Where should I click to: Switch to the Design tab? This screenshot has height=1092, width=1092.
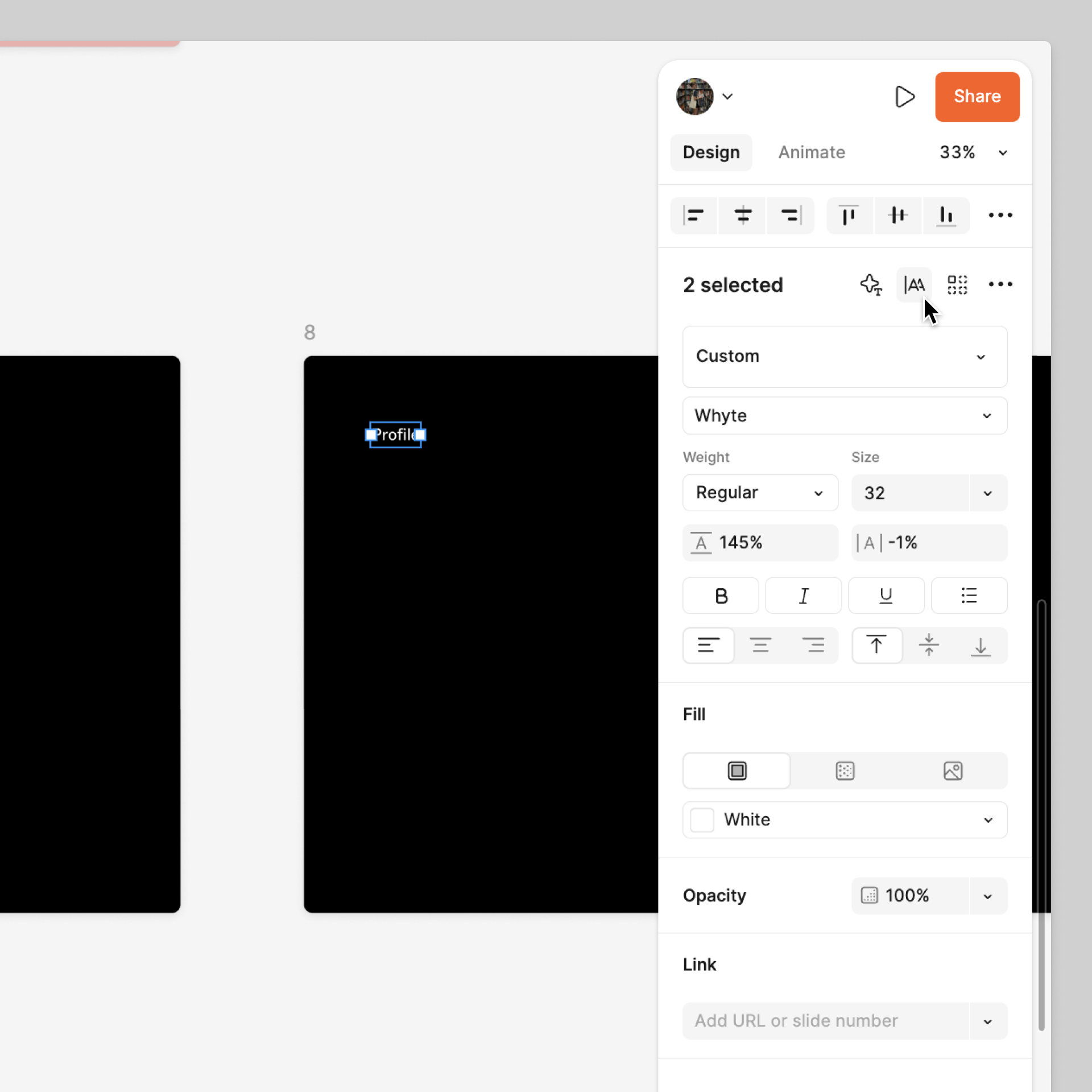[711, 152]
